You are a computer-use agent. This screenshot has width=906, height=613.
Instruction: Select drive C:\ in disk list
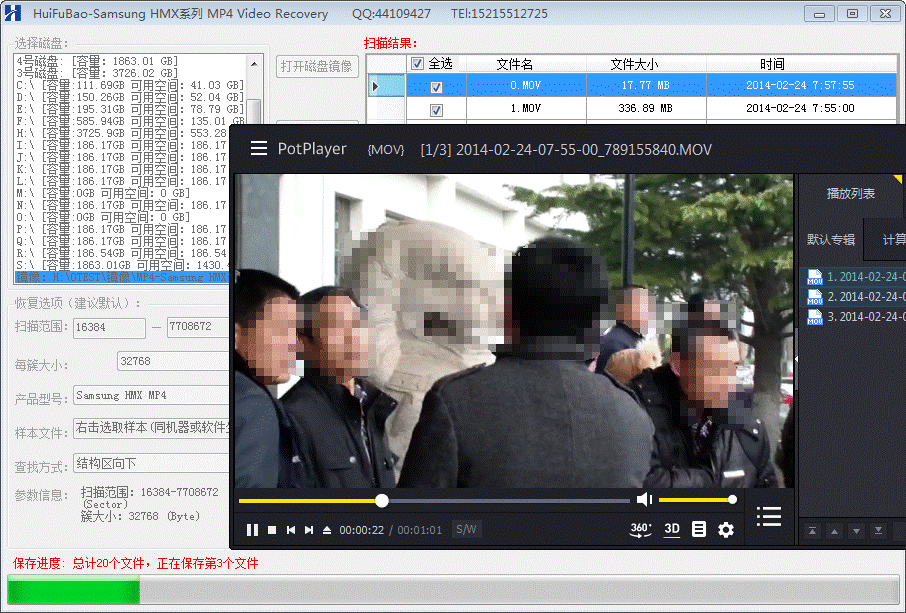[130, 85]
